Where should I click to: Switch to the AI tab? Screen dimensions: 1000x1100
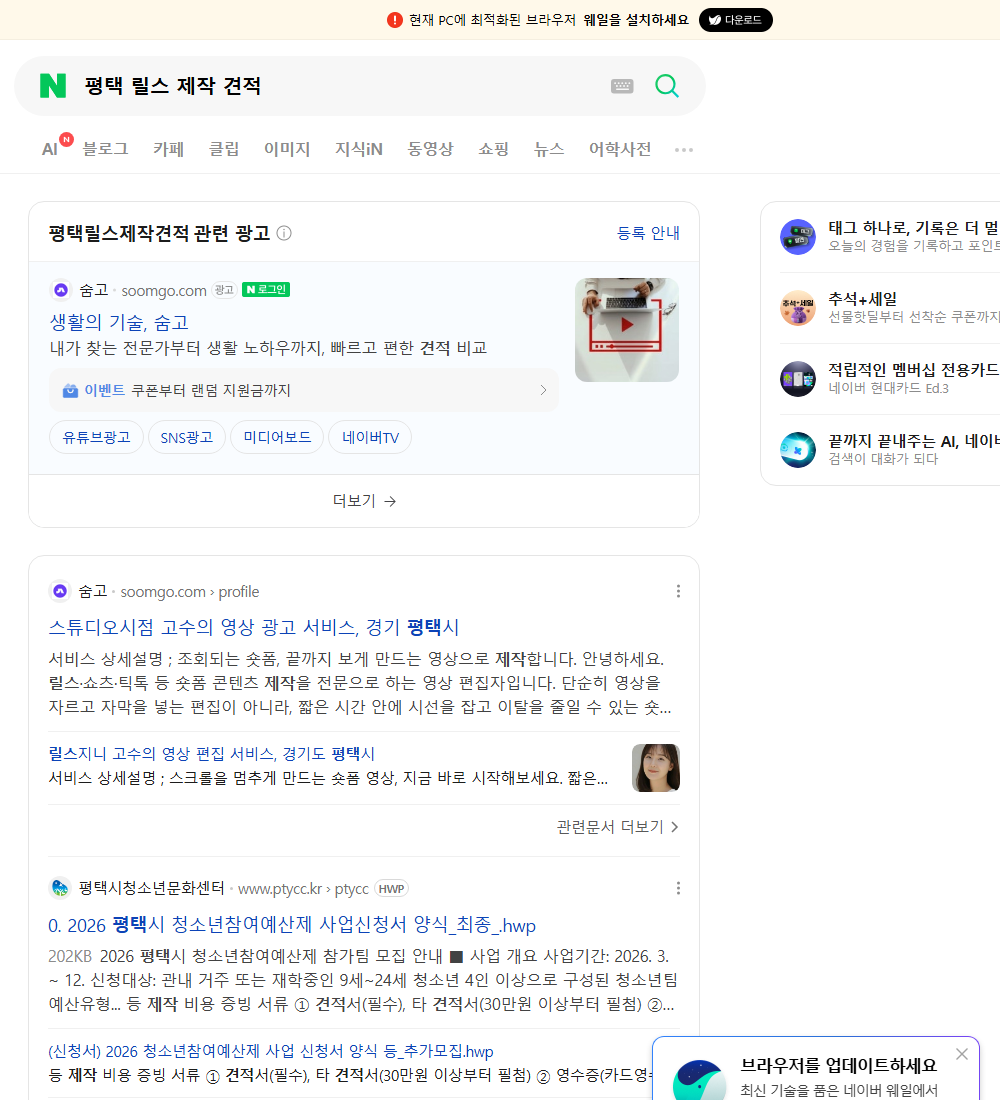coord(51,149)
